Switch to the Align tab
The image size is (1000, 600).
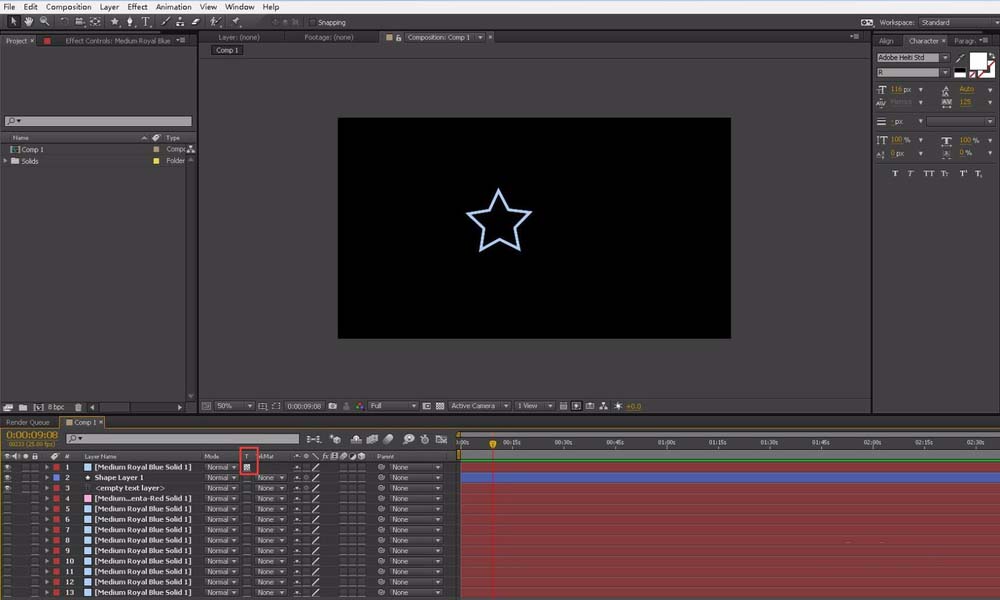pyautogui.click(x=886, y=41)
